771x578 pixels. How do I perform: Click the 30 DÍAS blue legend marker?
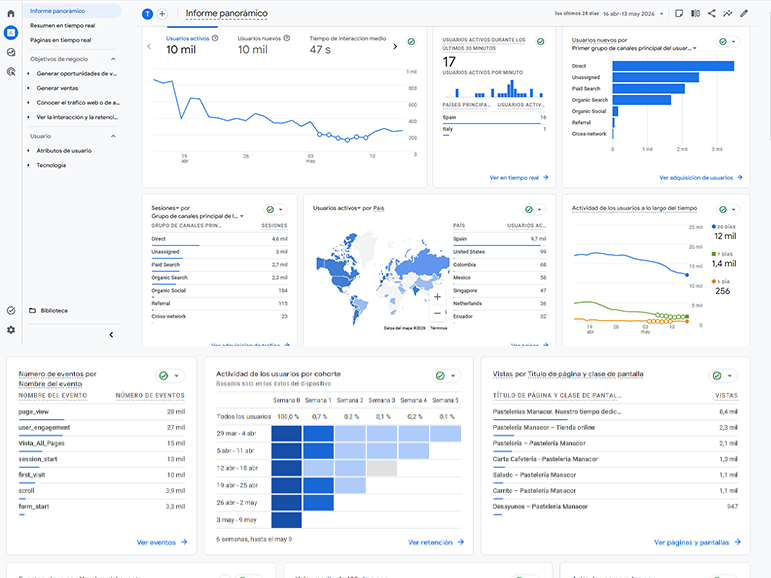click(x=713, y=227)
